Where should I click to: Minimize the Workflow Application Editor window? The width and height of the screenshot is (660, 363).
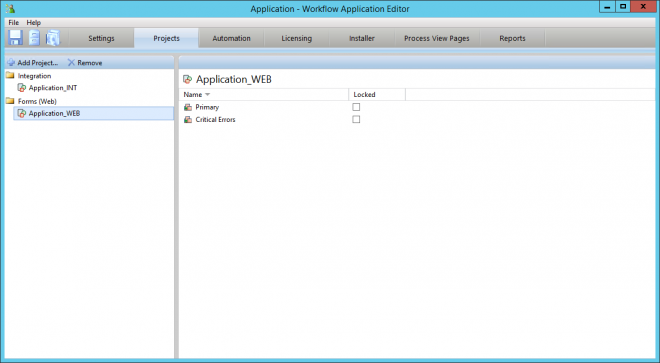(607, 7)
